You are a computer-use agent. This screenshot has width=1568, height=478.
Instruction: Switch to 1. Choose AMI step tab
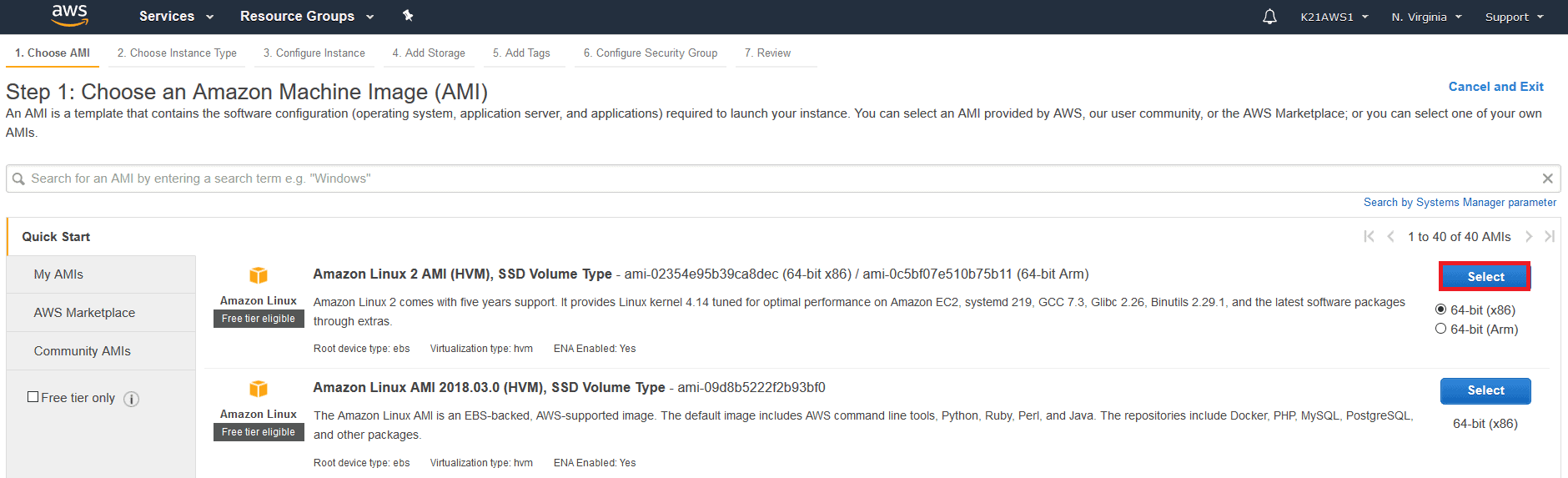click(x=53, y=53)
